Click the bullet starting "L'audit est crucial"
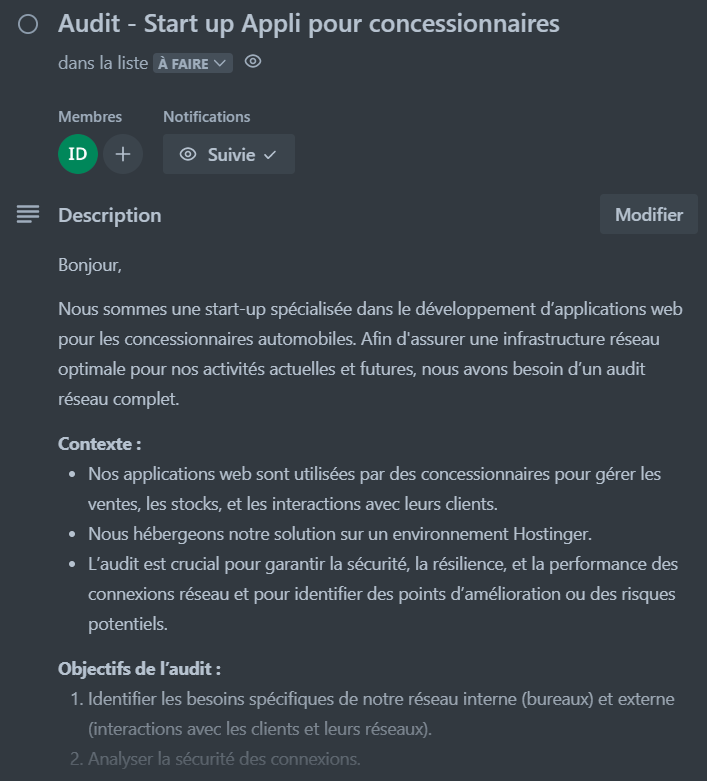The width and height of the screenshot is (707, 781). click(x=382, y=594)
